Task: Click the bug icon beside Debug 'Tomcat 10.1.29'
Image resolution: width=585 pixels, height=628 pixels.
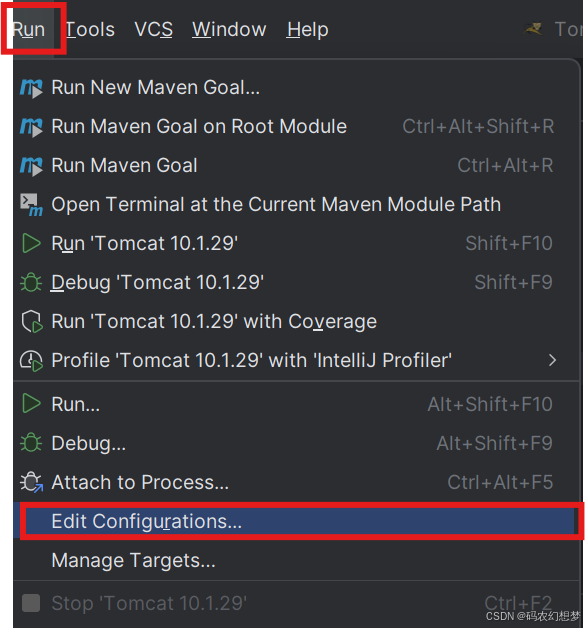Action: tap(31, 282)
